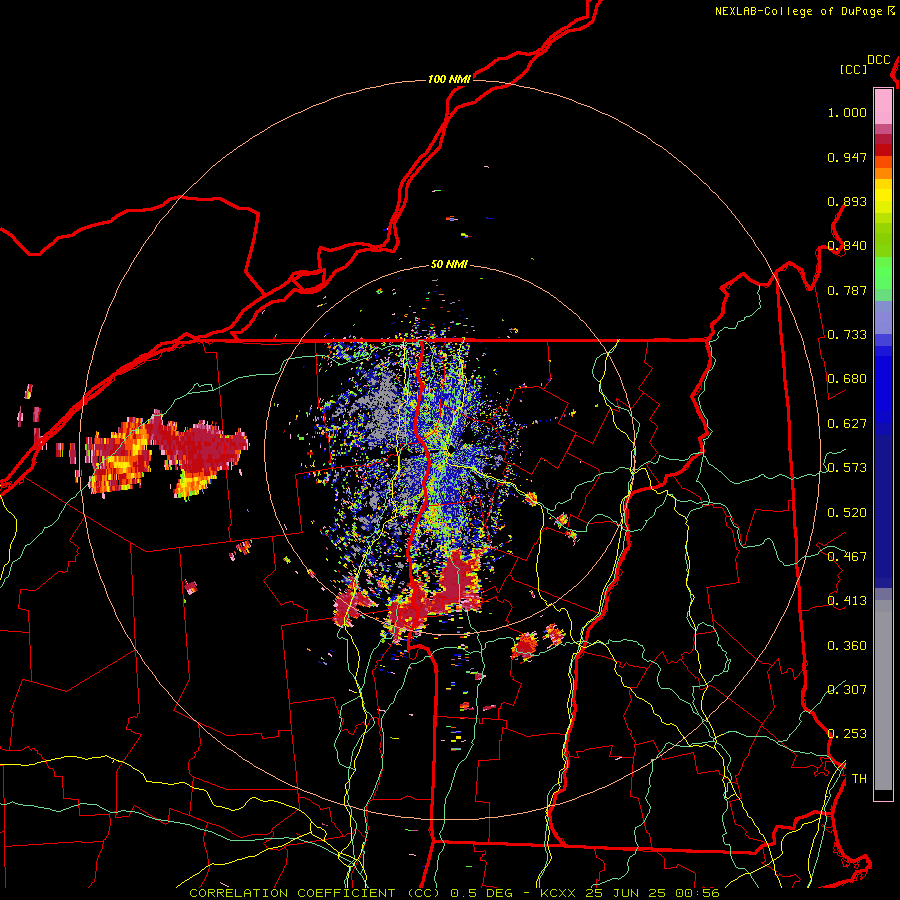Click the TH threshold label on legend
This screenshot has height=900, width=900.
[859, 779]
